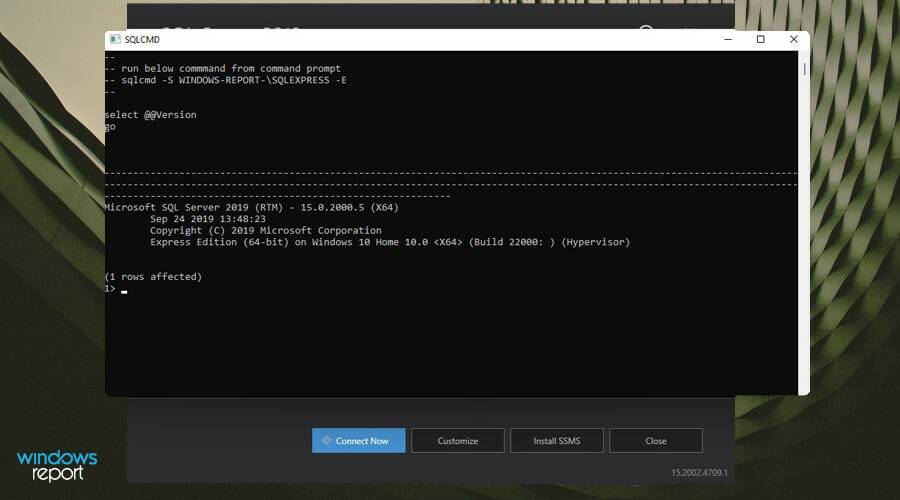Click the Install SSMS button

click(556, 441)
